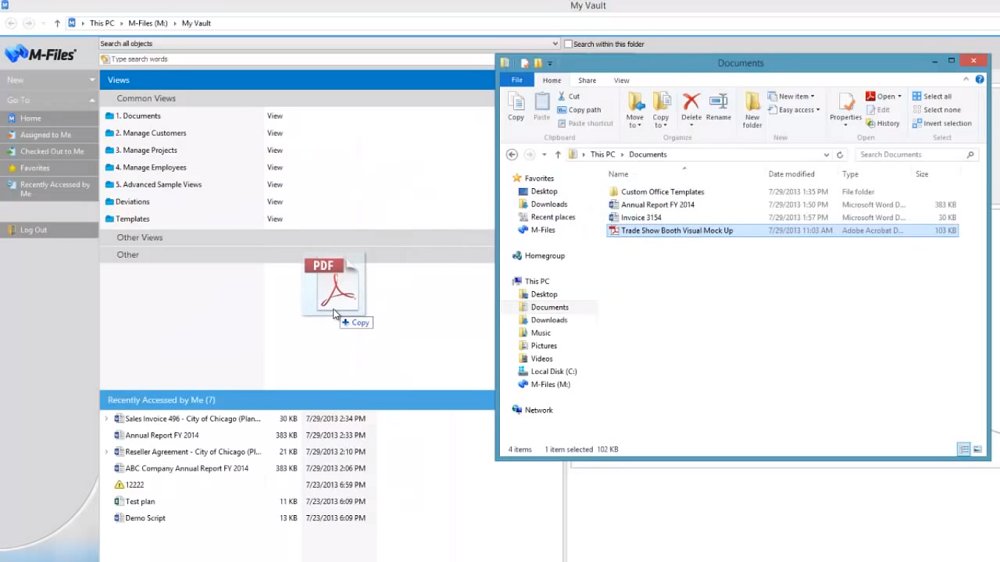Switch to the Home ribbon tab
Image resolution: width=1000 pixels, height=562 pixels.
[x=552, y=80]
